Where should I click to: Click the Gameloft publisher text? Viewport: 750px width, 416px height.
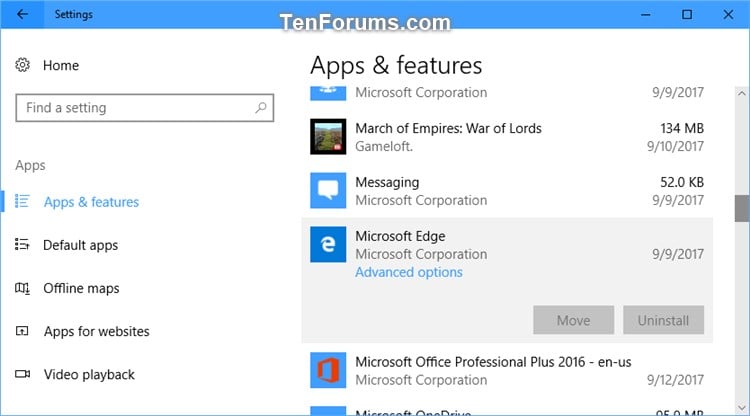coord(384,146)
